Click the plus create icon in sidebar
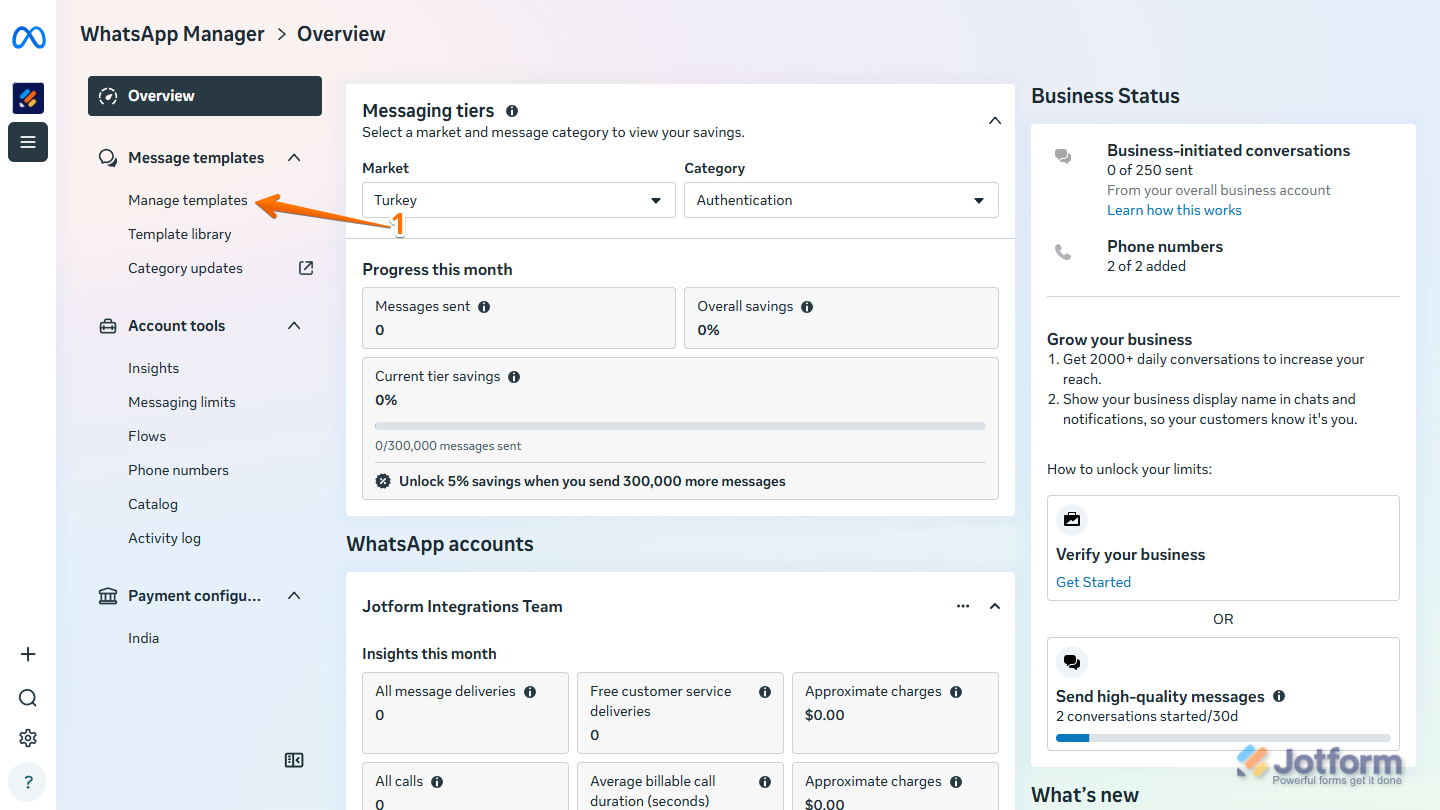 (x=28, y=654)
